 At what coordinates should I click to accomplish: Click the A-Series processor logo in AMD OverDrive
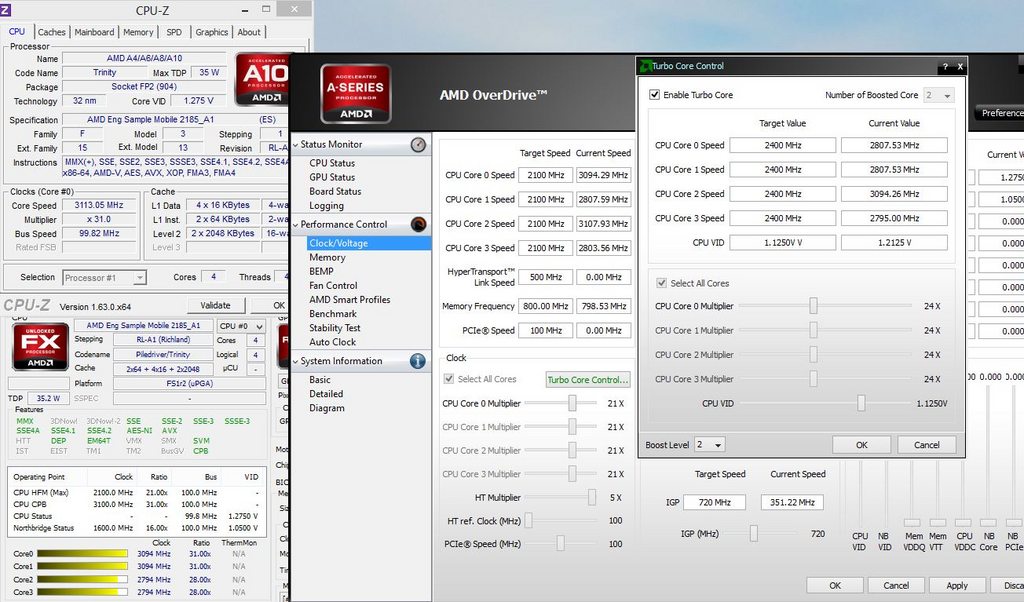[355, 94]
